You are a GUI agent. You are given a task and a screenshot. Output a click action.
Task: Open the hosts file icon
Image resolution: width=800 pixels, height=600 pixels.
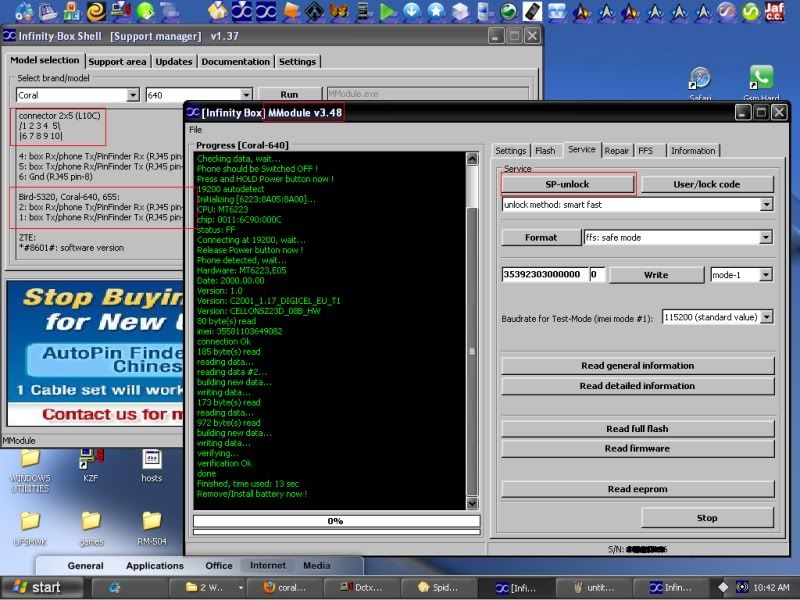click(x=152, y=465)
